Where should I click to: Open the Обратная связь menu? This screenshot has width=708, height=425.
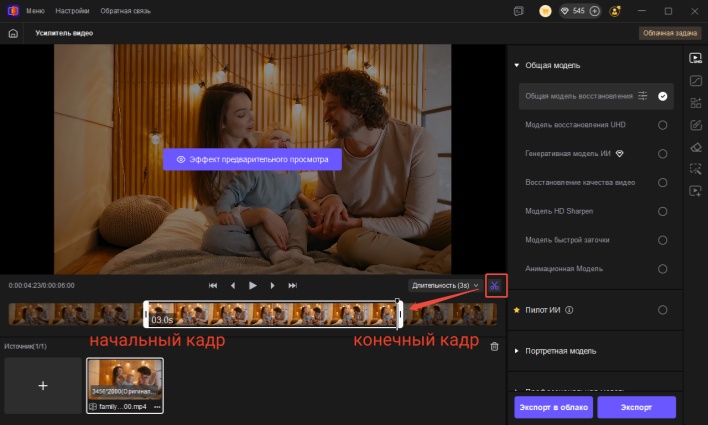pos(126,11)
